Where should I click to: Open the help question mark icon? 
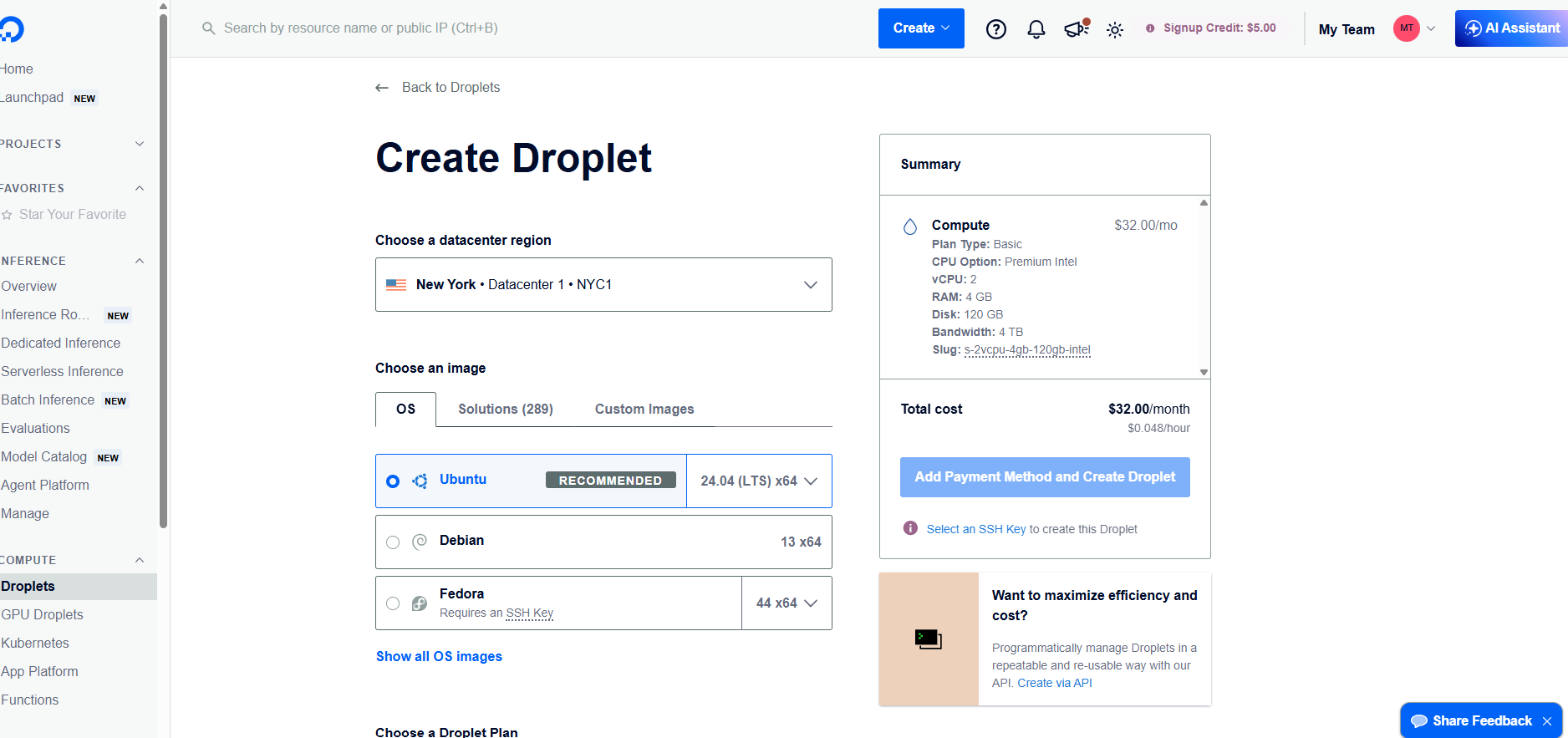(x=995, y=29)
